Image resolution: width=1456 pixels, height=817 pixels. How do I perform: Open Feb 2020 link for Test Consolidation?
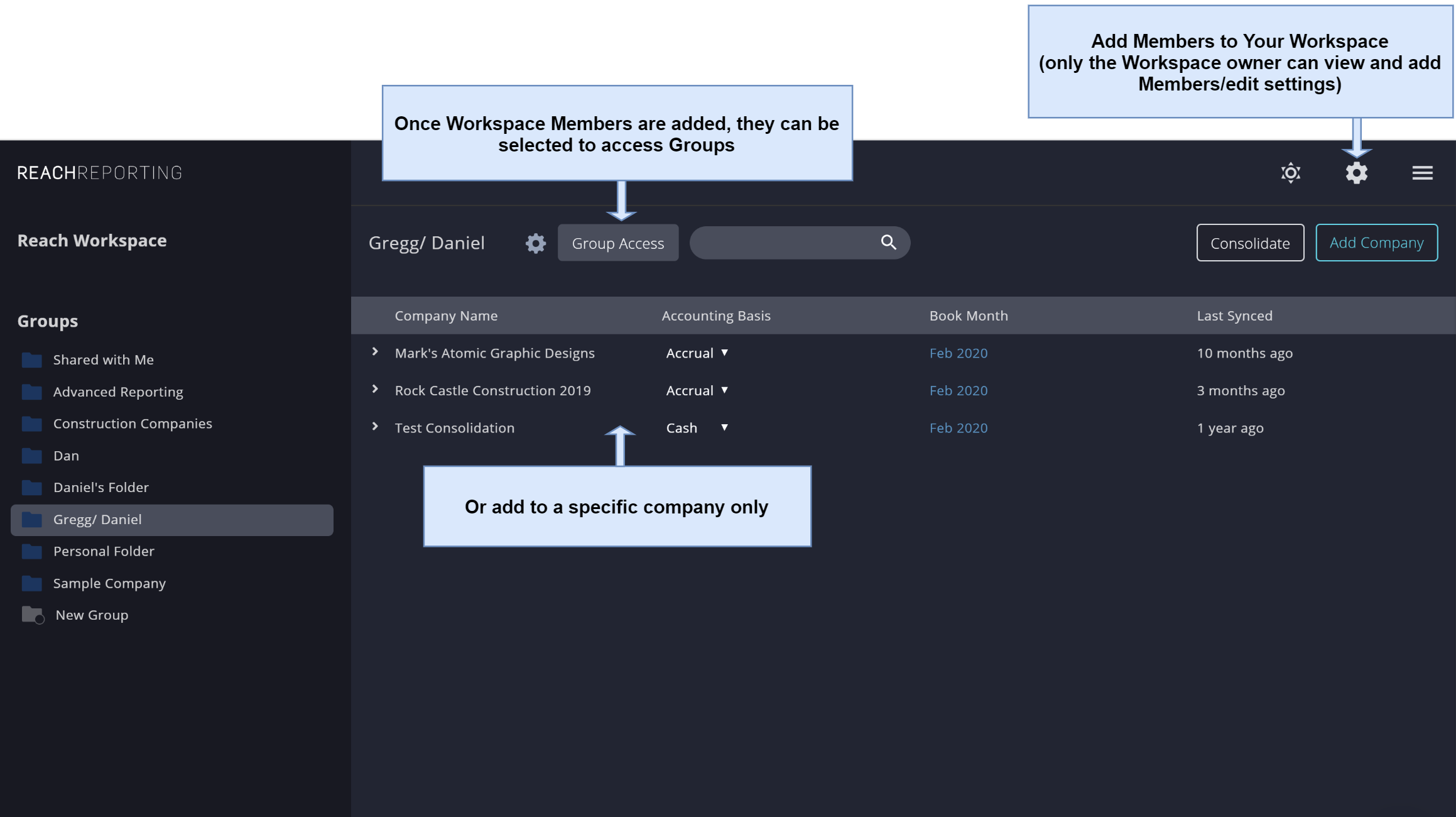(x=959, y=428)
